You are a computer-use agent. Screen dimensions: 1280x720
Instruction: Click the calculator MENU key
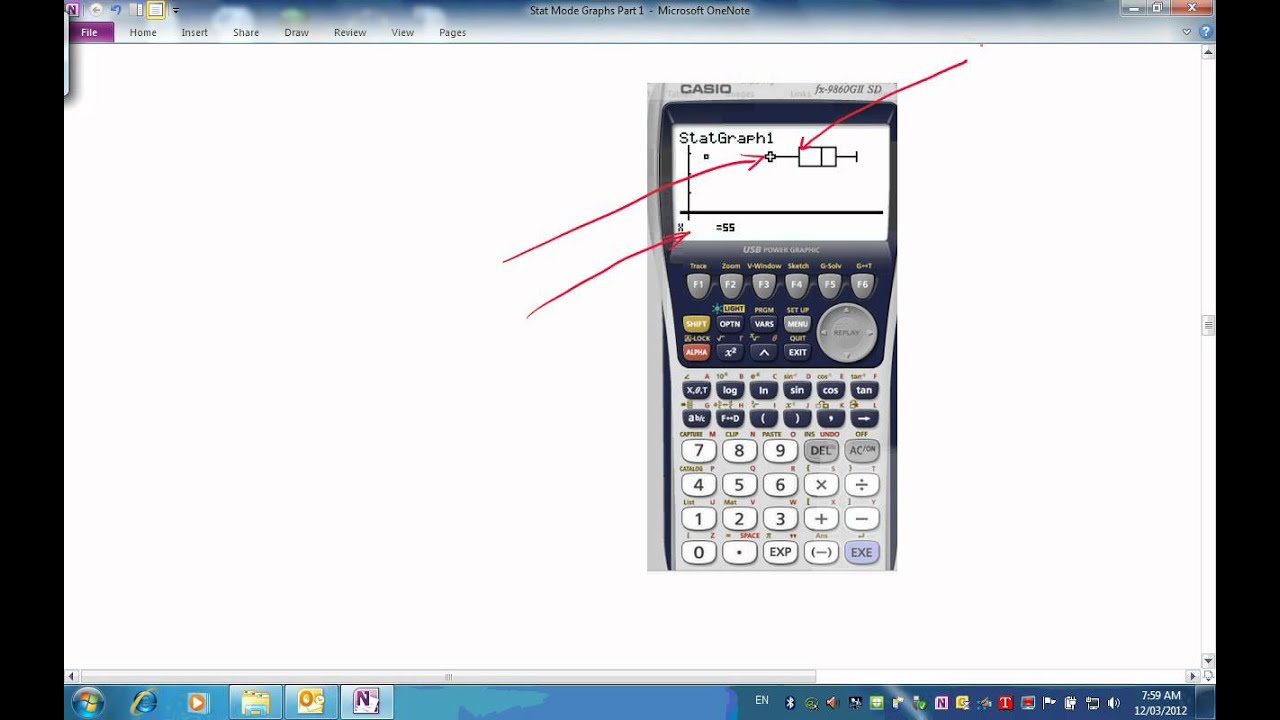[x=797, y=324]
